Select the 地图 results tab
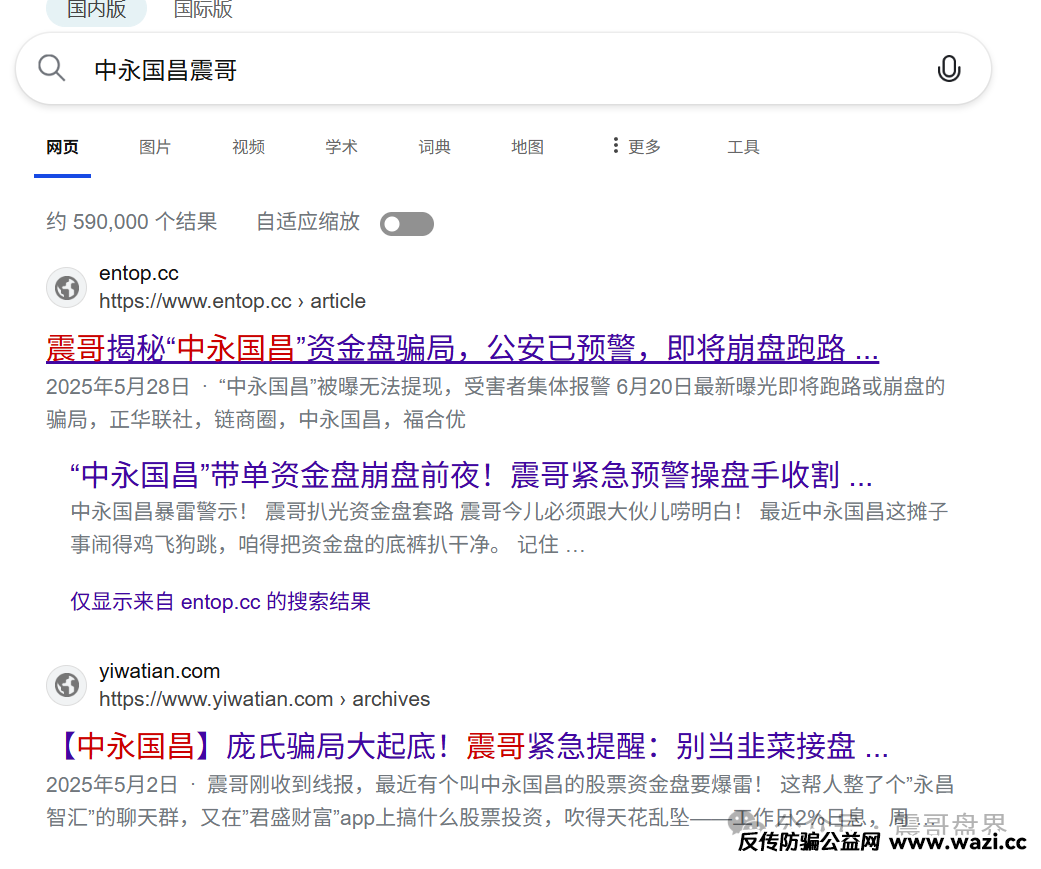This screenshot has height=869, width=1041. (x=527, y=147)
